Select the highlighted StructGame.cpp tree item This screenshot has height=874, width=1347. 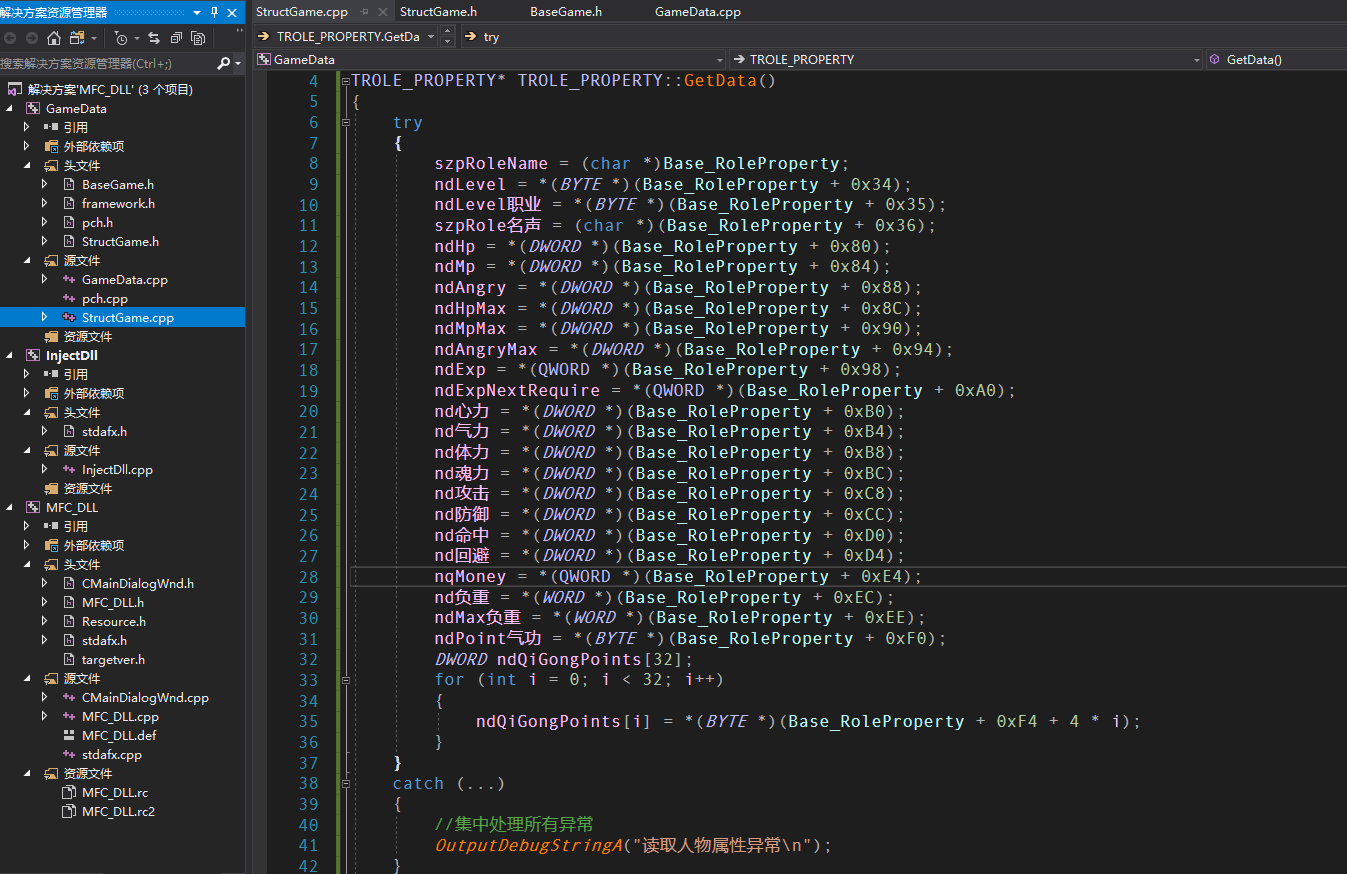128,317
